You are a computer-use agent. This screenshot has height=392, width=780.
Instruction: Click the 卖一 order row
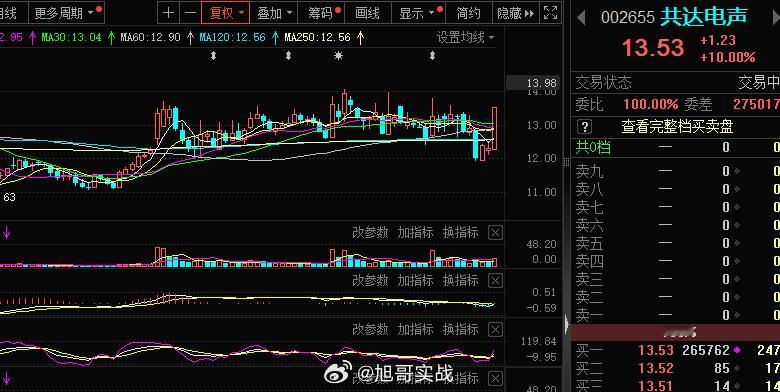click(677, 315)
